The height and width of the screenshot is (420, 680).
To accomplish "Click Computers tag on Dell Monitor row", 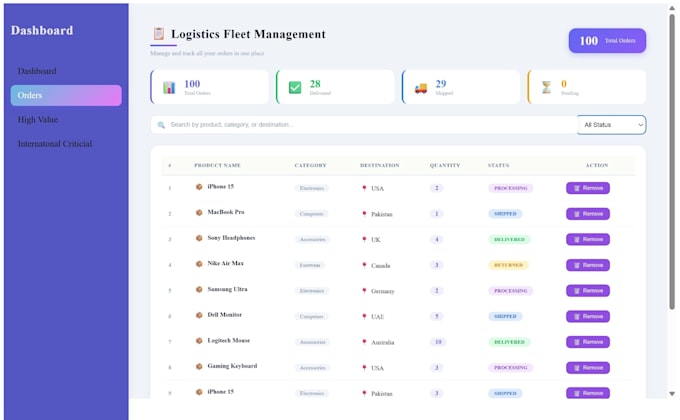I will [x=311, y=316].
